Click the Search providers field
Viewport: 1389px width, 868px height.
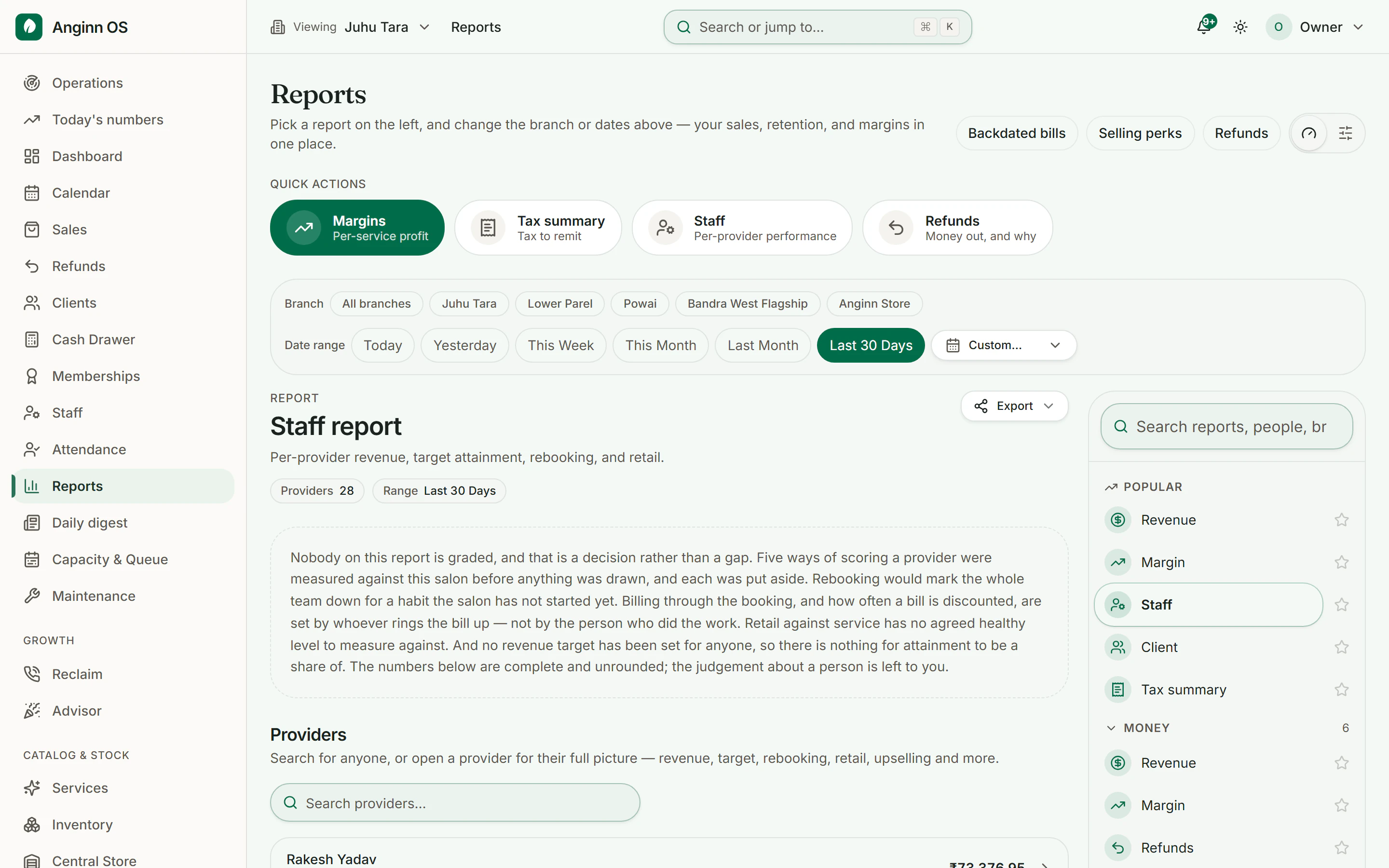(455, 802)
